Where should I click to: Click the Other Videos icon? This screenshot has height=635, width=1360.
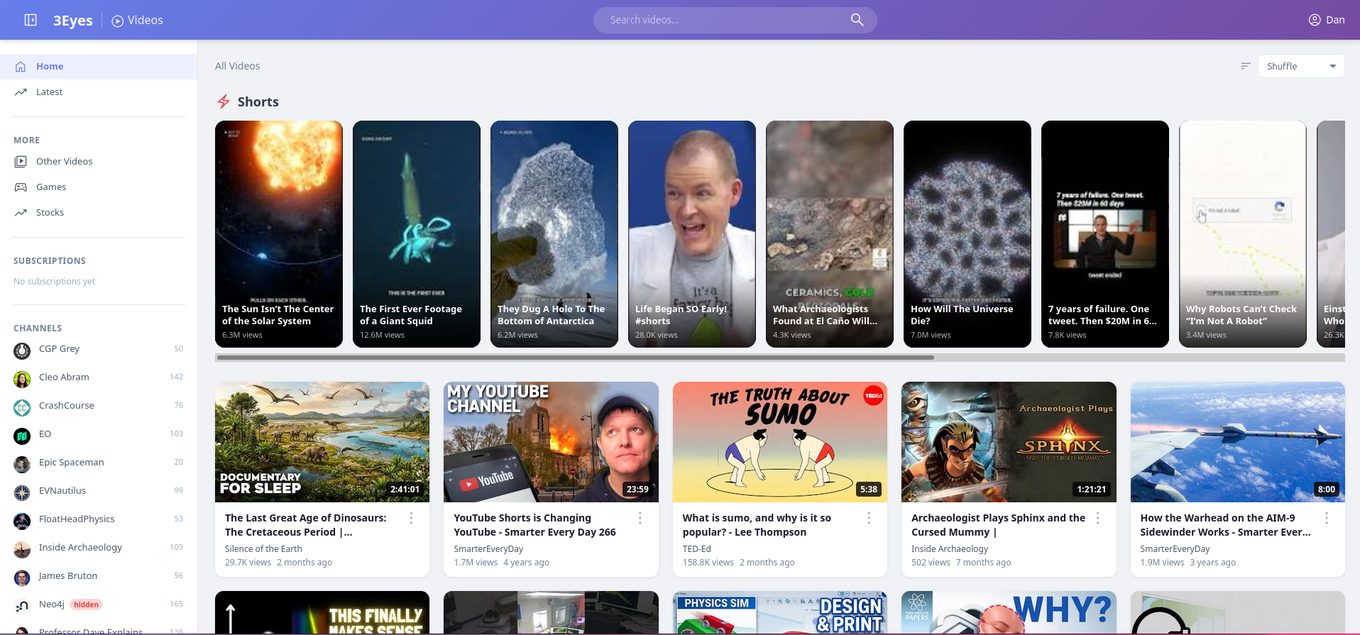click(20, 161)
